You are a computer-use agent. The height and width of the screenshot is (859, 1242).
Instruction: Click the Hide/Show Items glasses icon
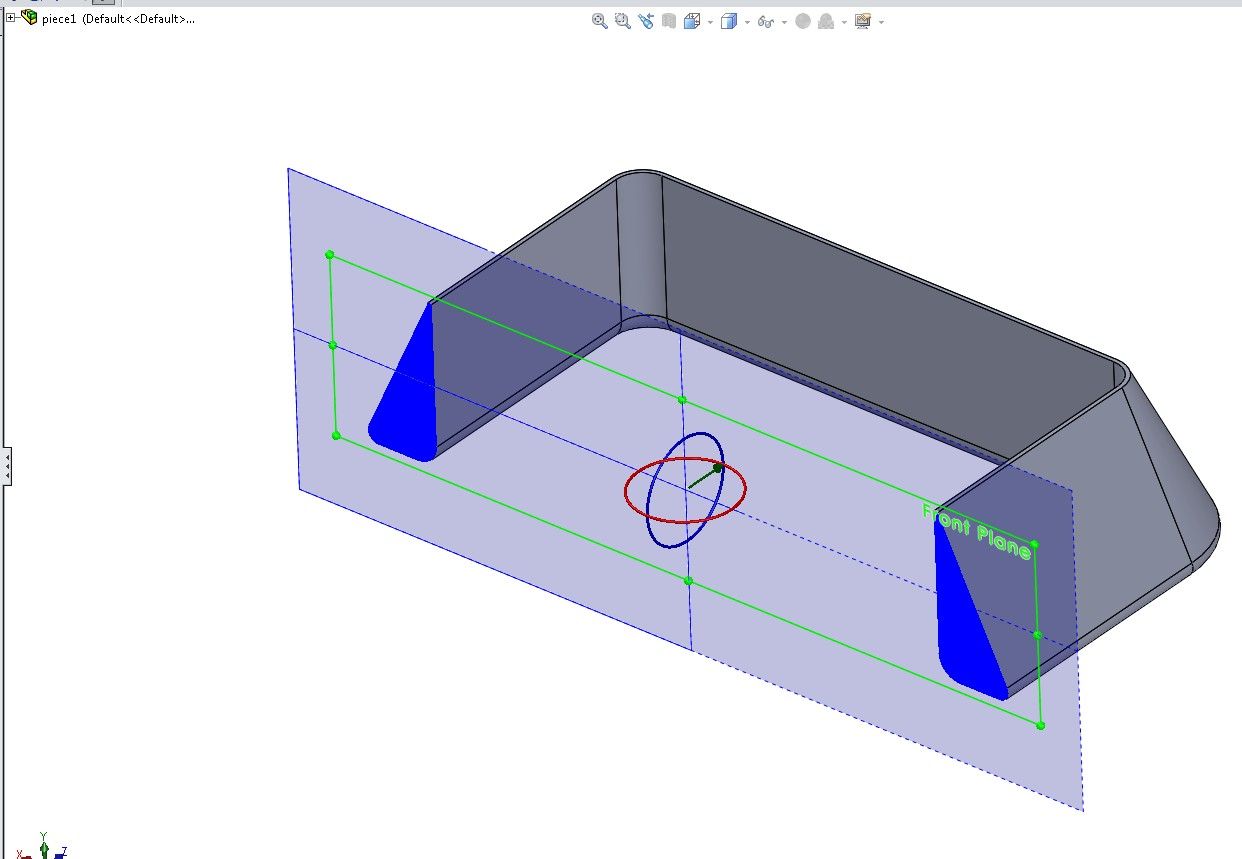(766, 20)
